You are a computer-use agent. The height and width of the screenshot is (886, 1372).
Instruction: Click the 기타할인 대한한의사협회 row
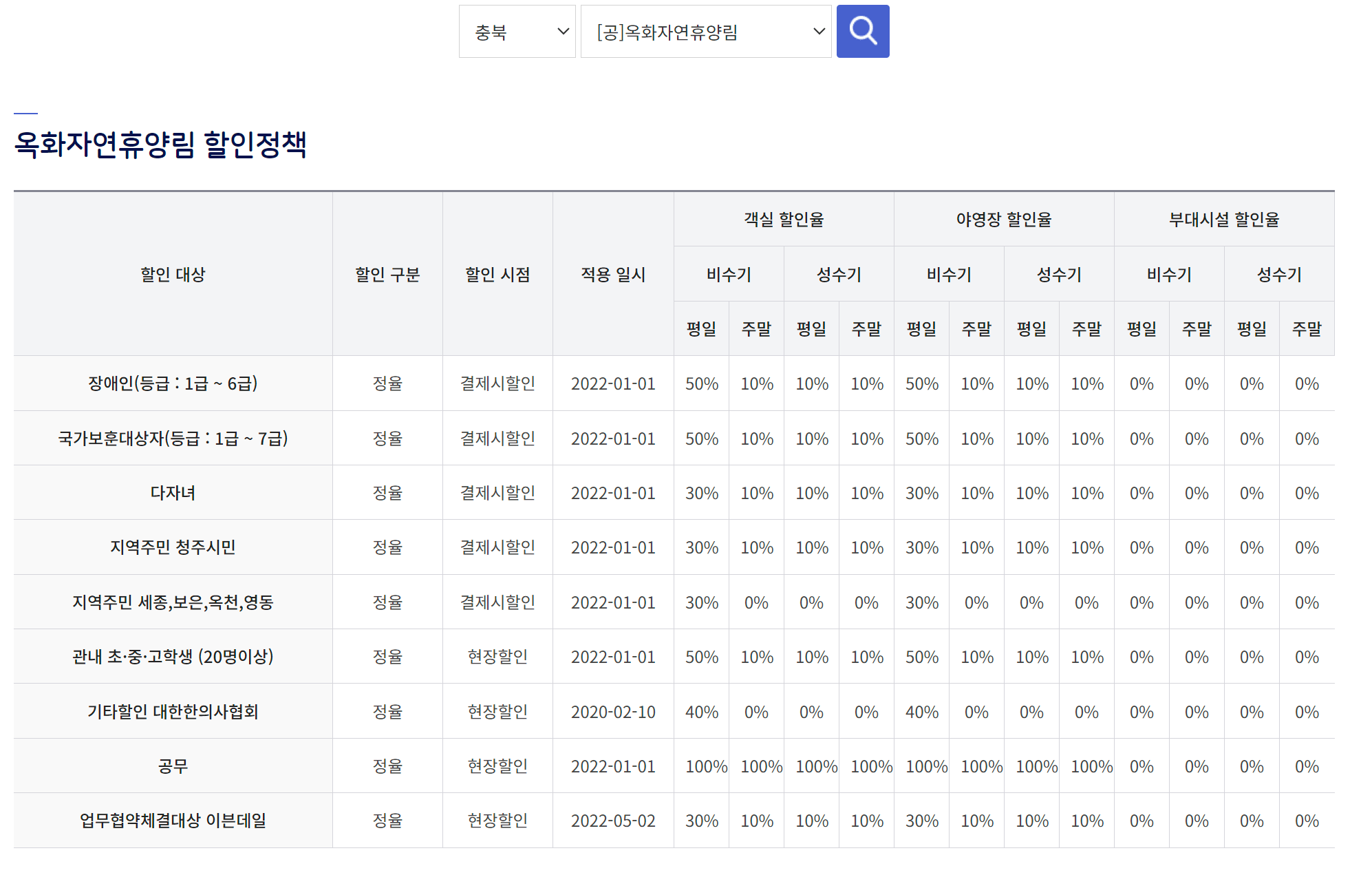[174, 711]
